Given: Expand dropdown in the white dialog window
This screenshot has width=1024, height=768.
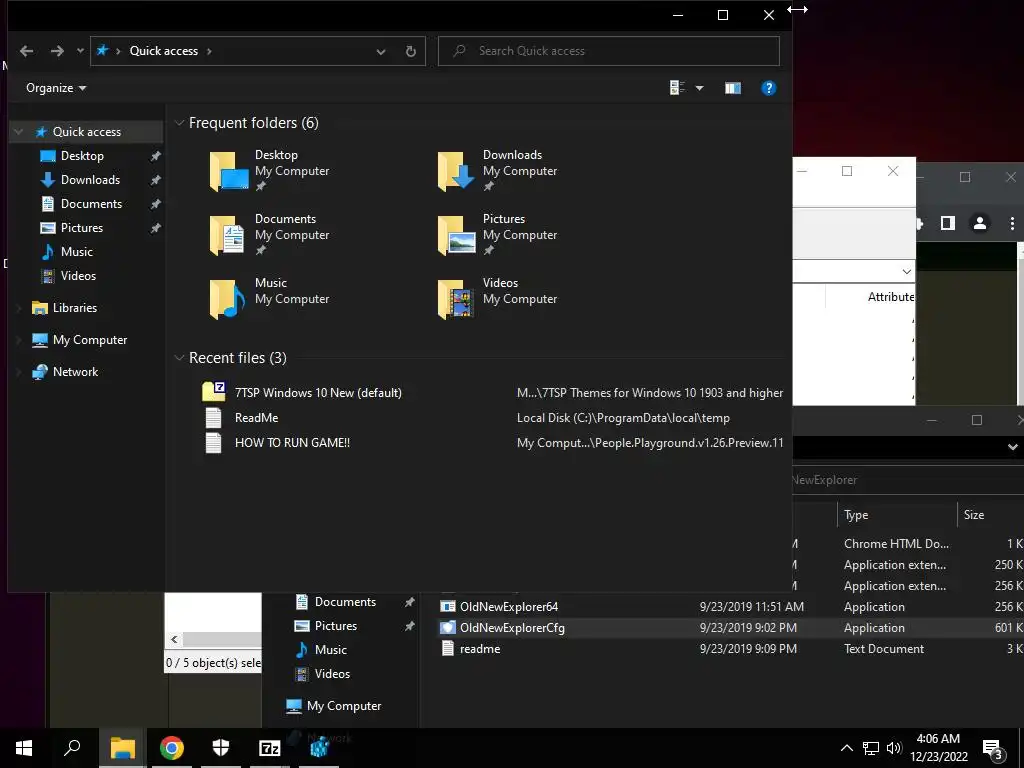Looking at the screenshot, I should 906,271.
